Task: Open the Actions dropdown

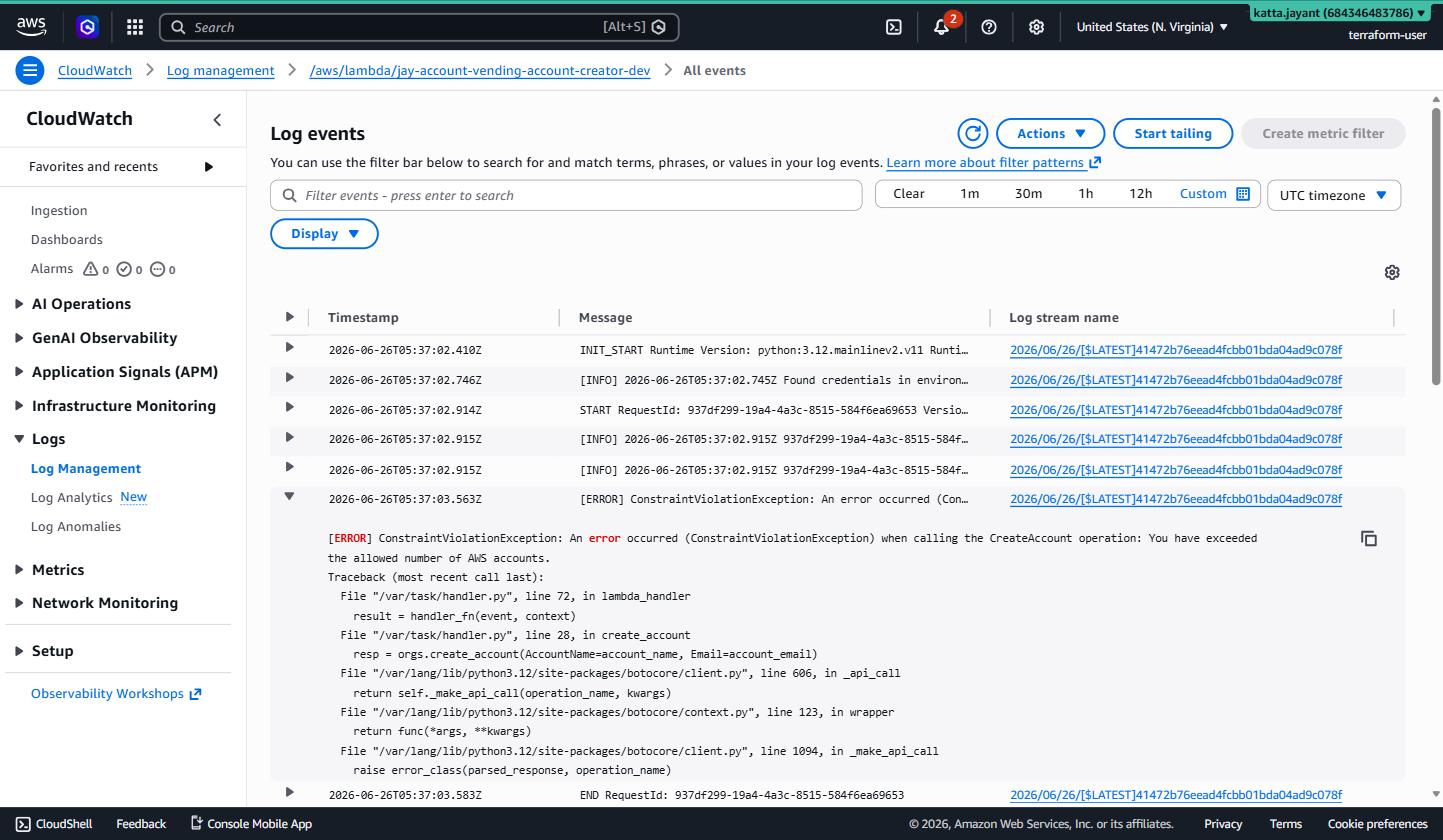Action: pos(1050,133)
